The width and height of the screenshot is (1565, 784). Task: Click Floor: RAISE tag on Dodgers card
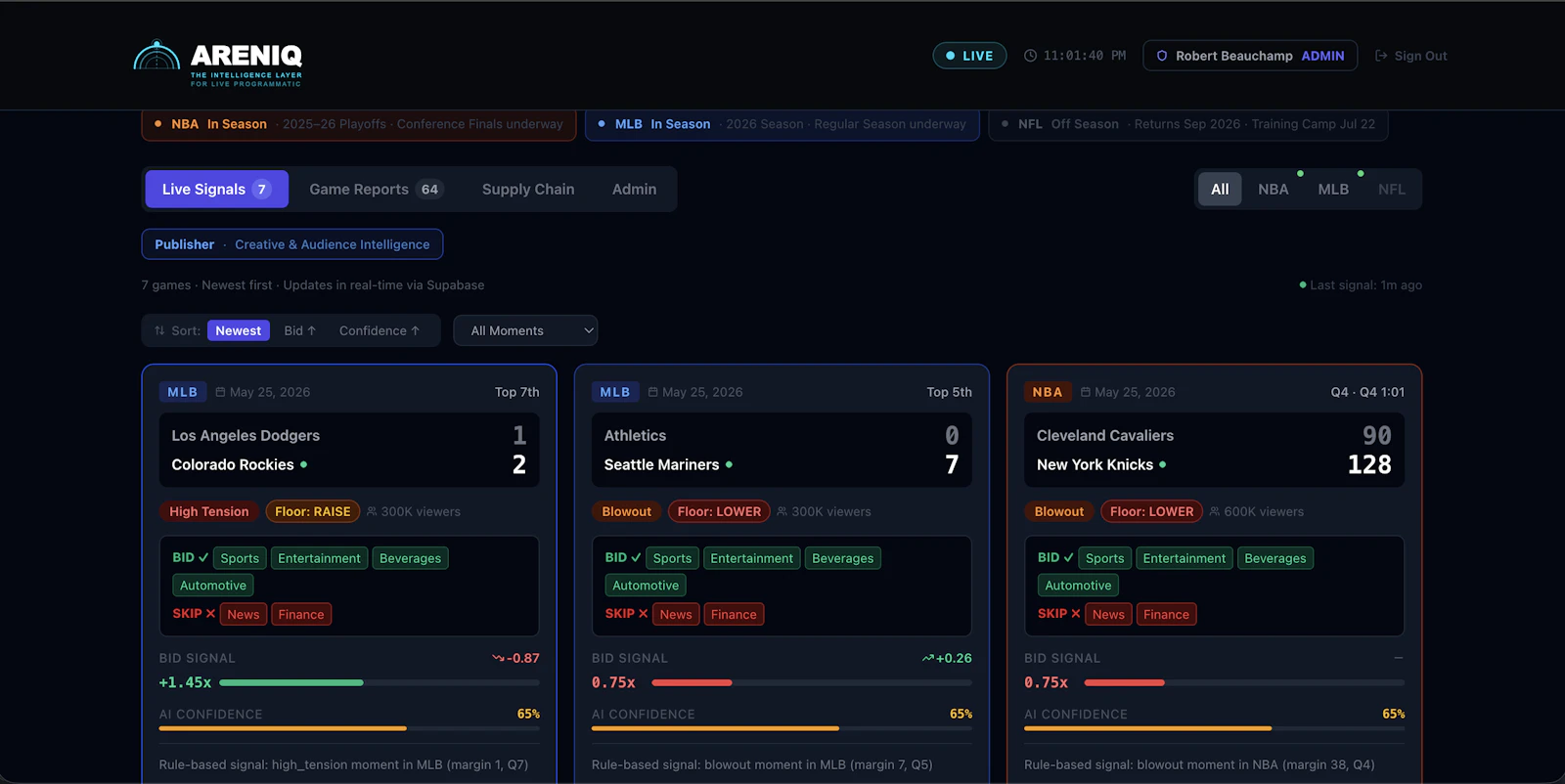pyautogui.click(x=313, y=511)
